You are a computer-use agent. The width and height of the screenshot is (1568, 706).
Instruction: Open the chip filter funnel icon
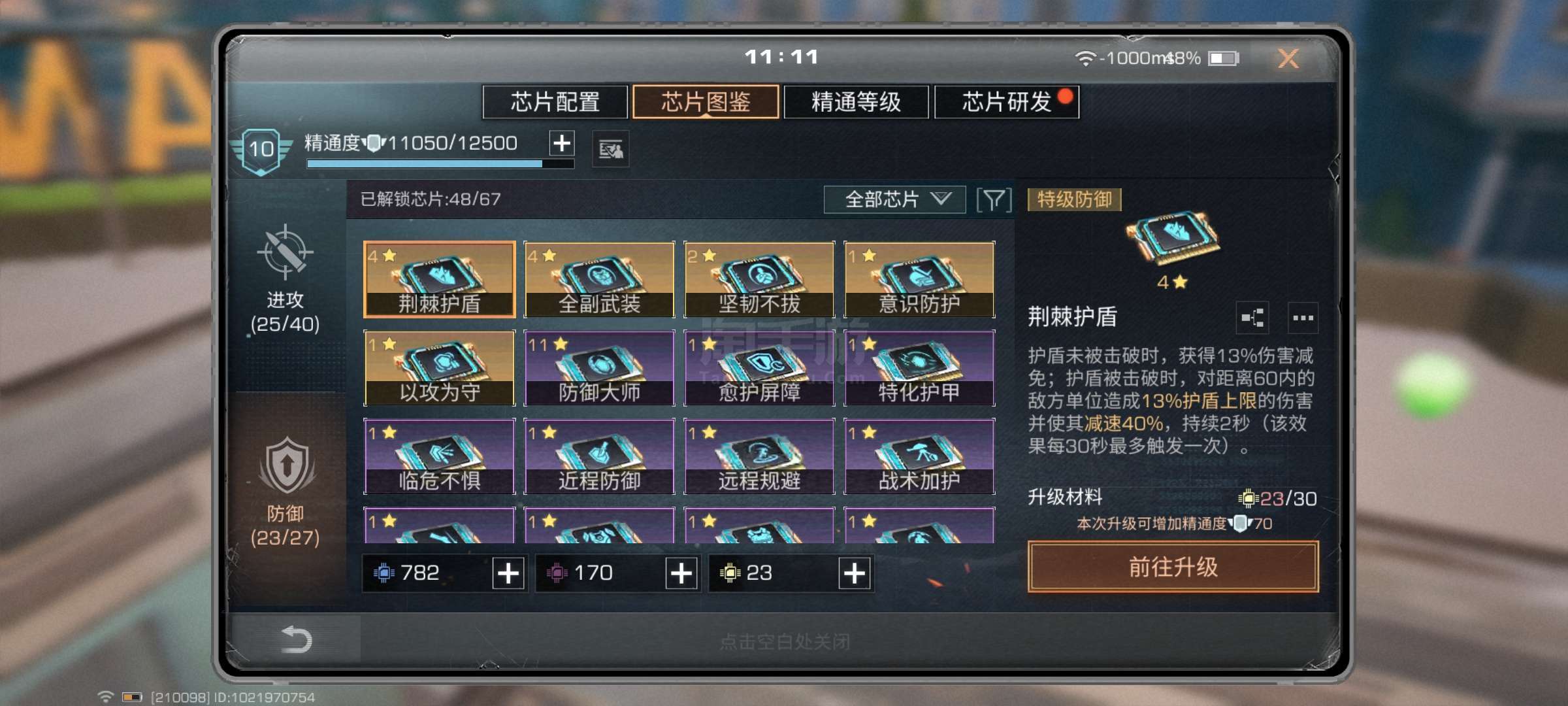click(x=994, y=199)
